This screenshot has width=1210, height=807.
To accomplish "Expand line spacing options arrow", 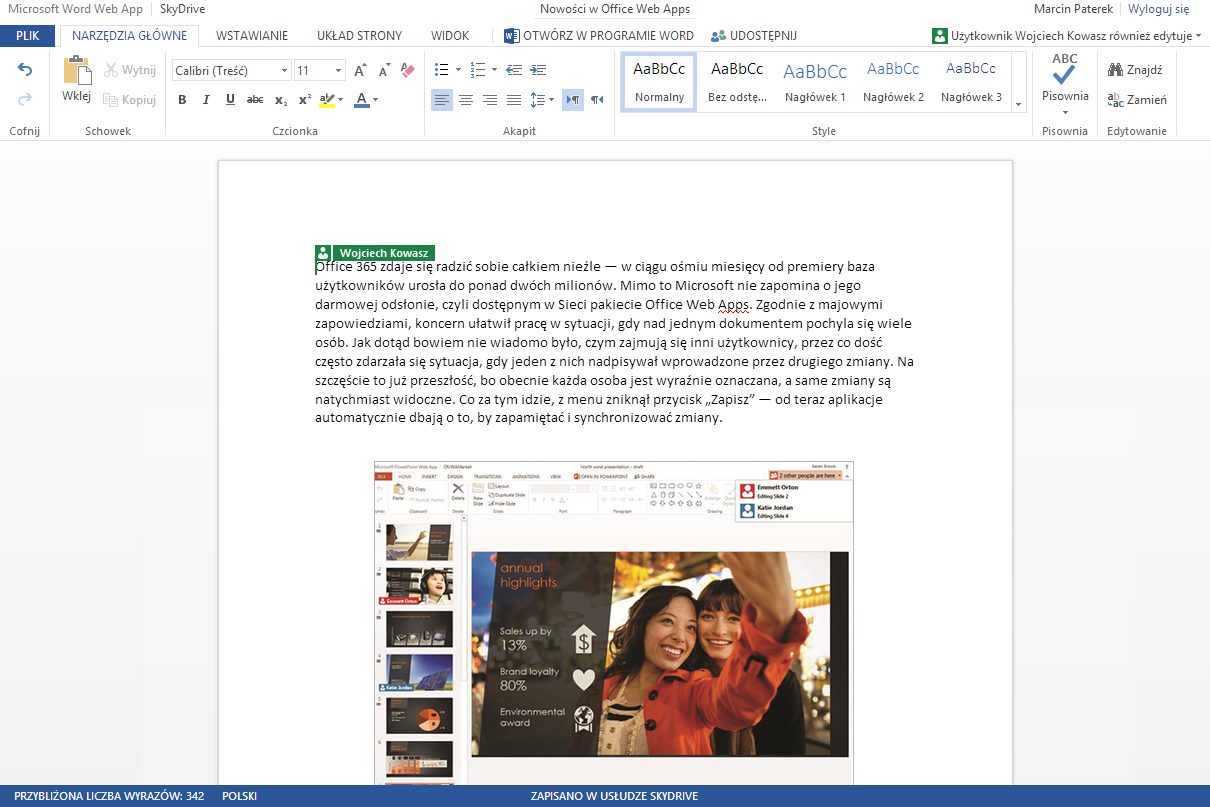I will pos(551,99).
